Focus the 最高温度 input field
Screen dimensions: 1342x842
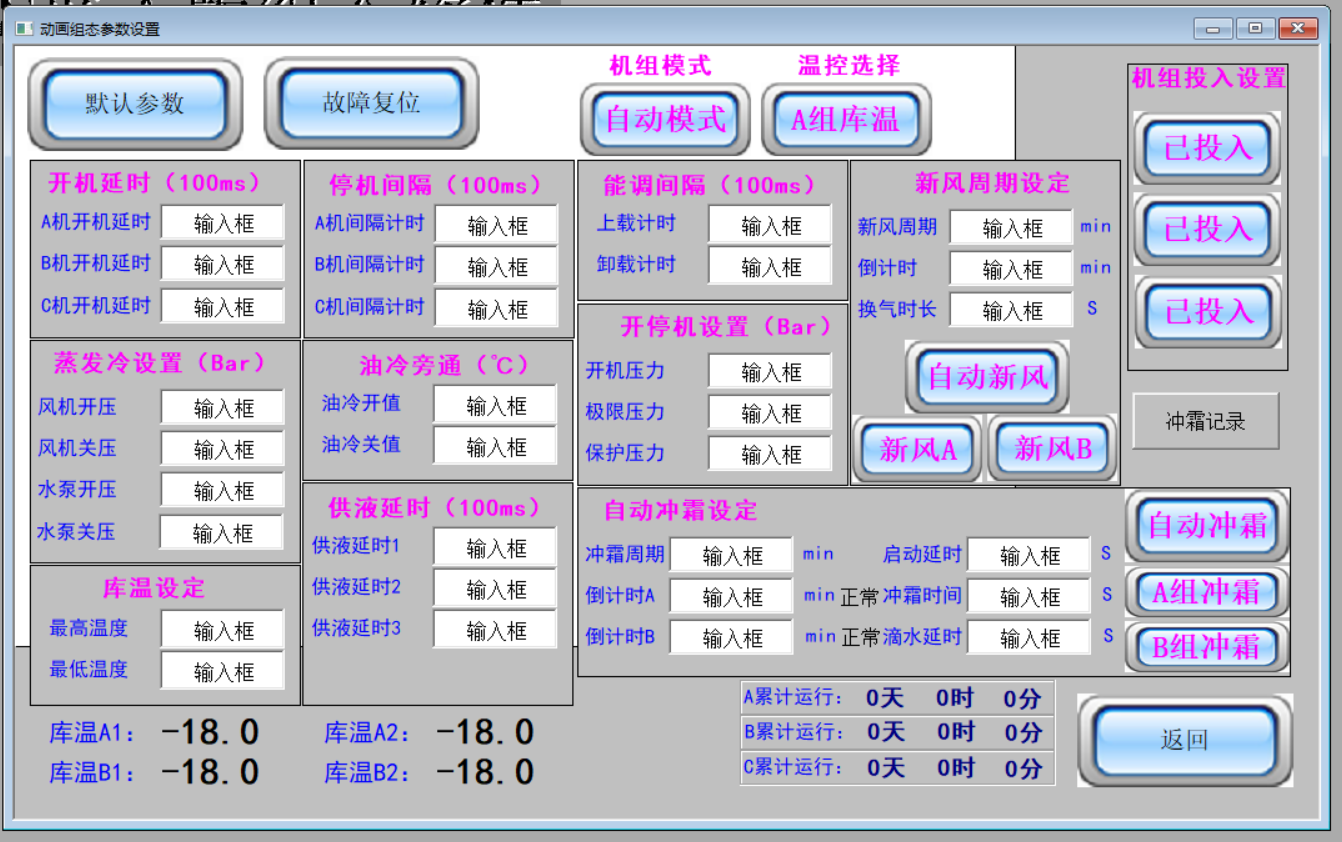click(x=223, y=630)
